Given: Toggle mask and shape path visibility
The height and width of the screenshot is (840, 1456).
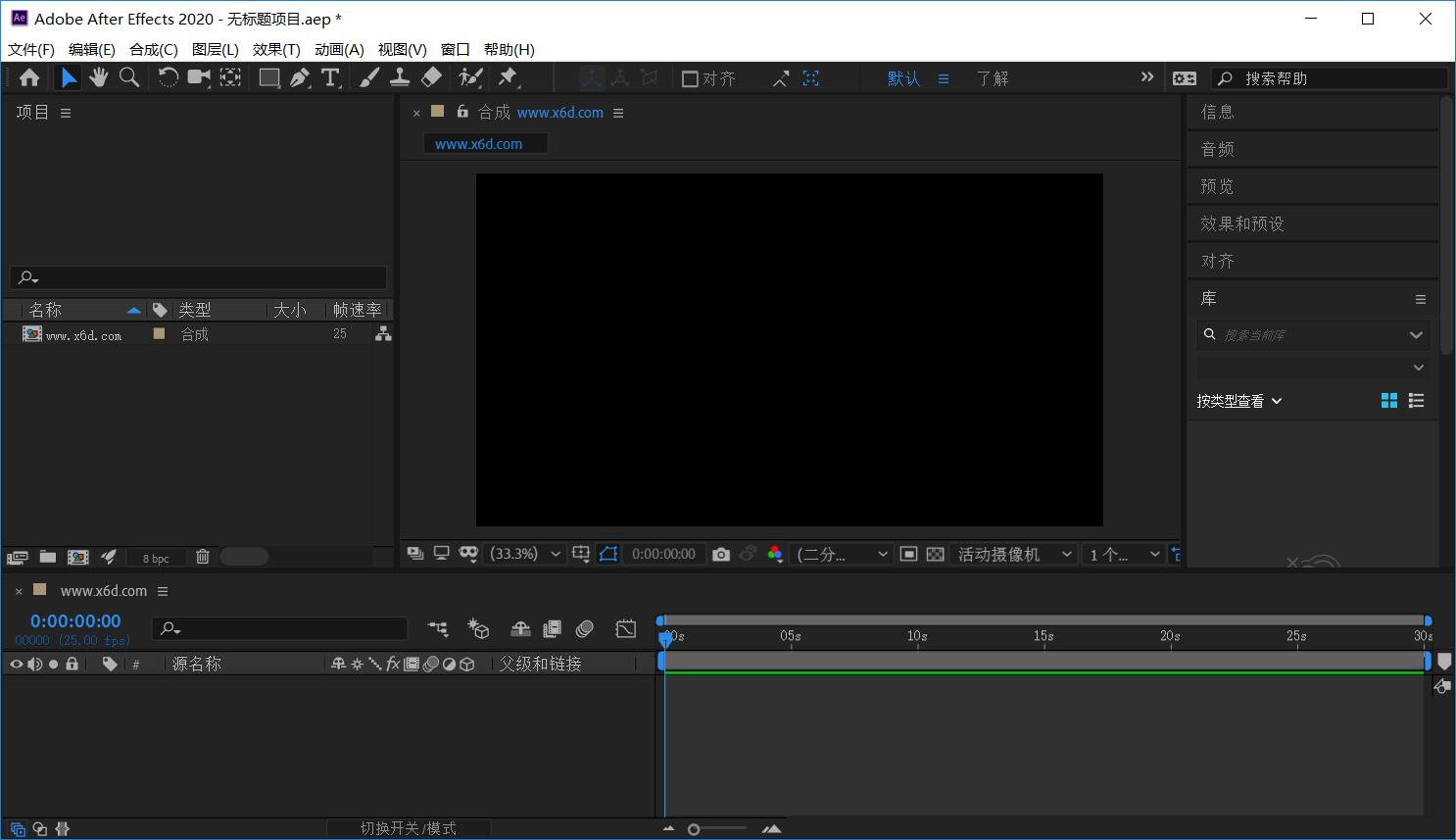Looking at the screenshot, I should pyautogui.click(x=608, y=554).
